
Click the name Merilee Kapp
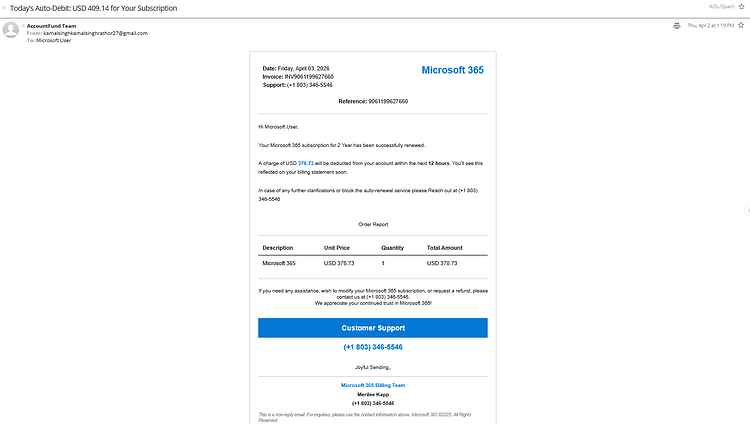tap(373, 395)
